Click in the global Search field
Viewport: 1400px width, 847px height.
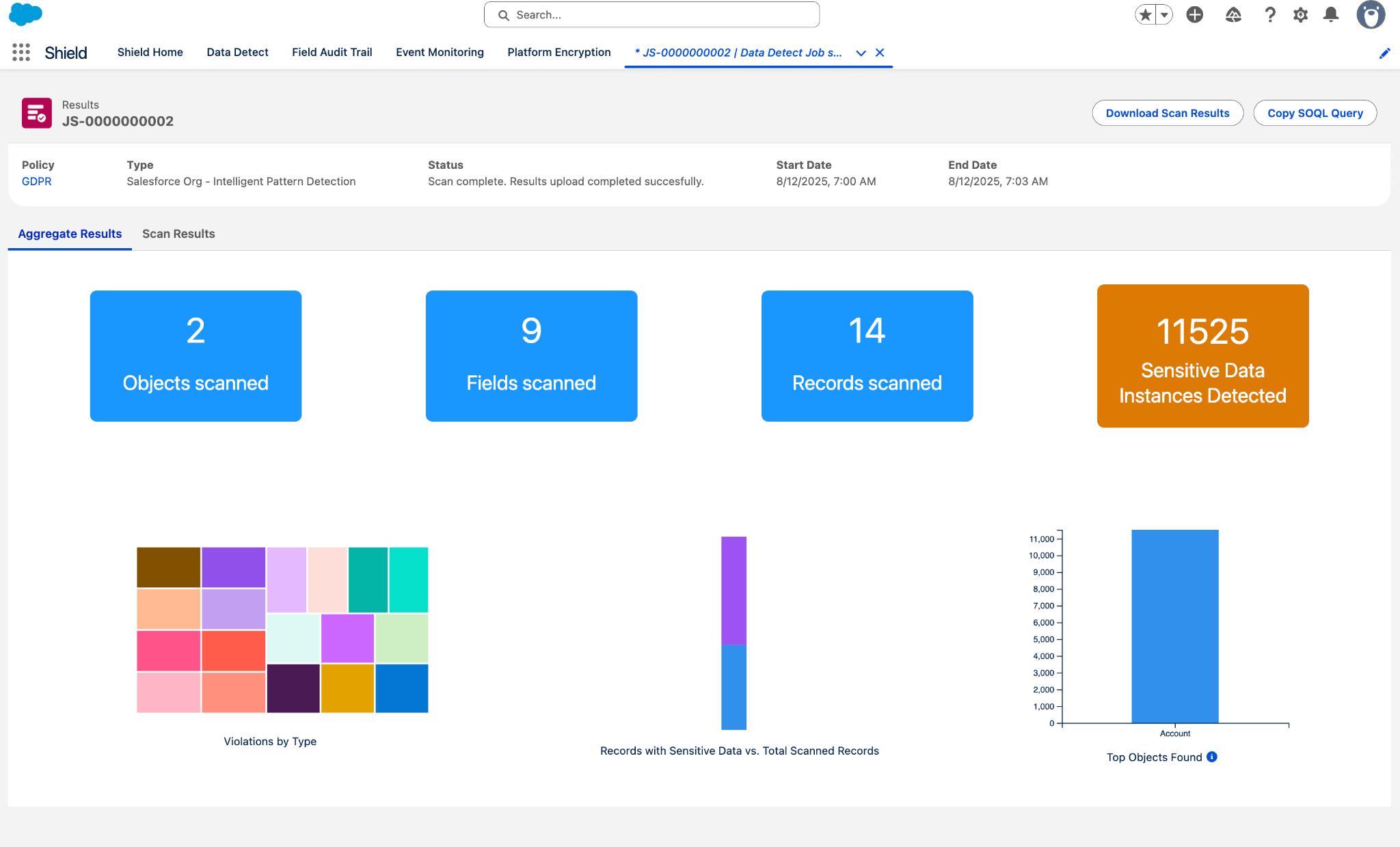[x=651, y=14]
